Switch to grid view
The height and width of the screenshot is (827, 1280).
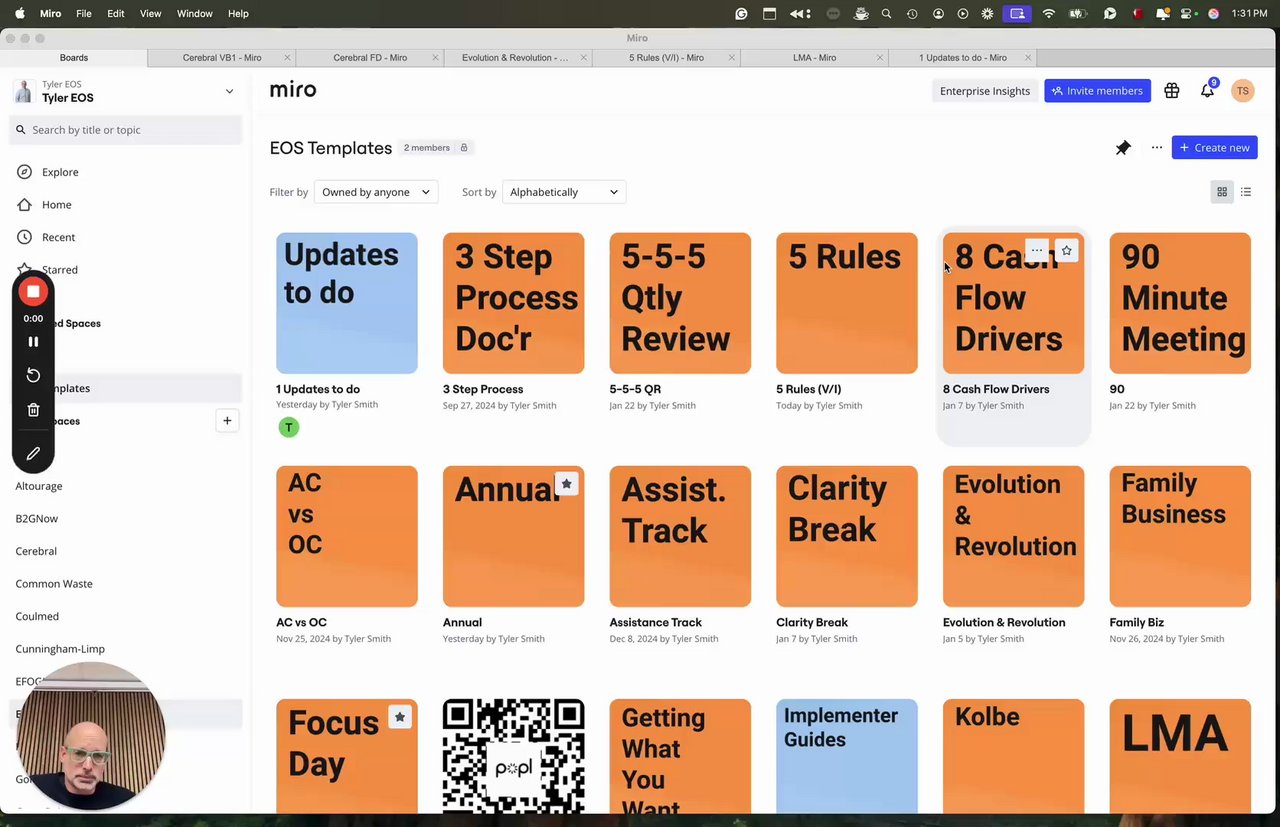[1222, 192]
